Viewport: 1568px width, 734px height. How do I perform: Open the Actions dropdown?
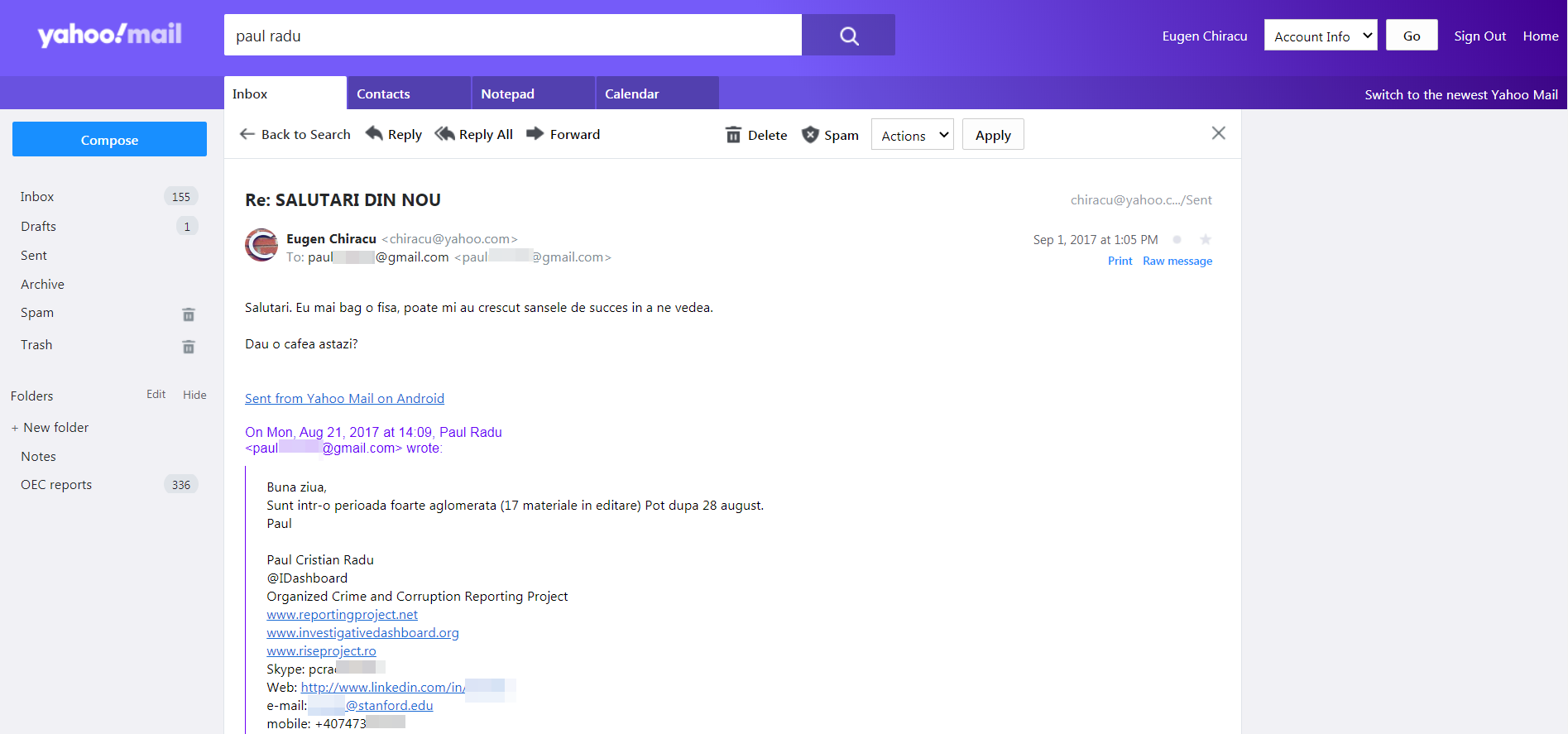click(x=913, y=135)
